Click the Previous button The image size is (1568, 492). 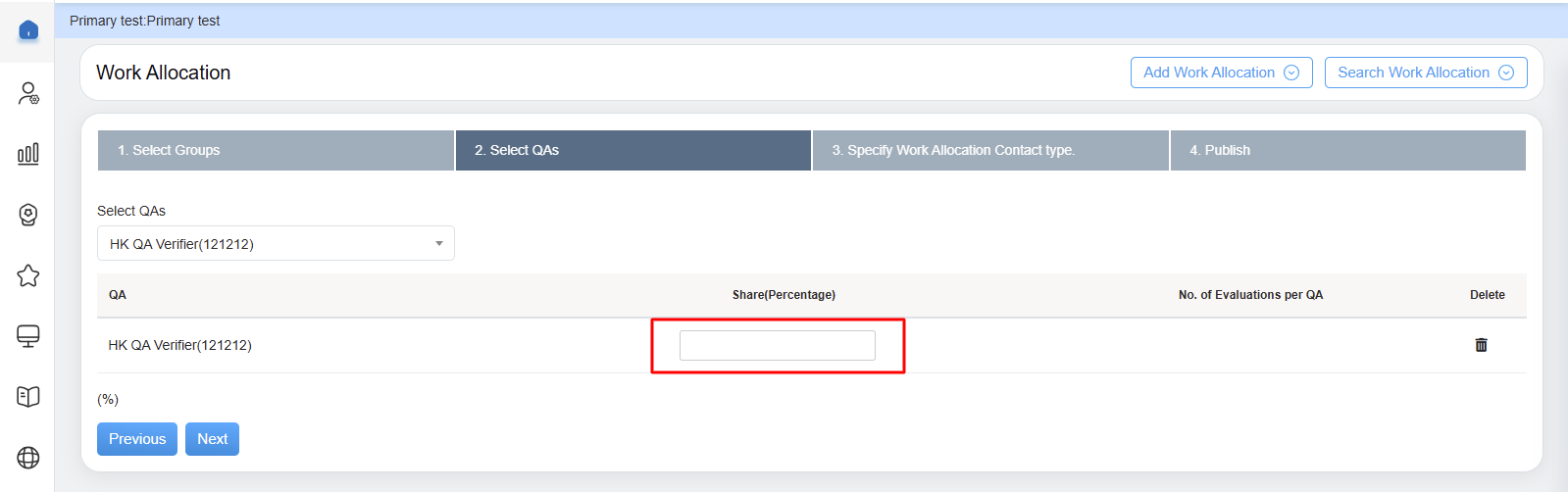tap(137, 439)
